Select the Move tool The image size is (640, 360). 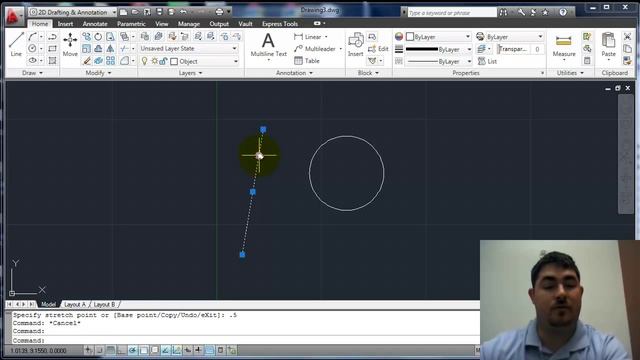tap(70, 44)
